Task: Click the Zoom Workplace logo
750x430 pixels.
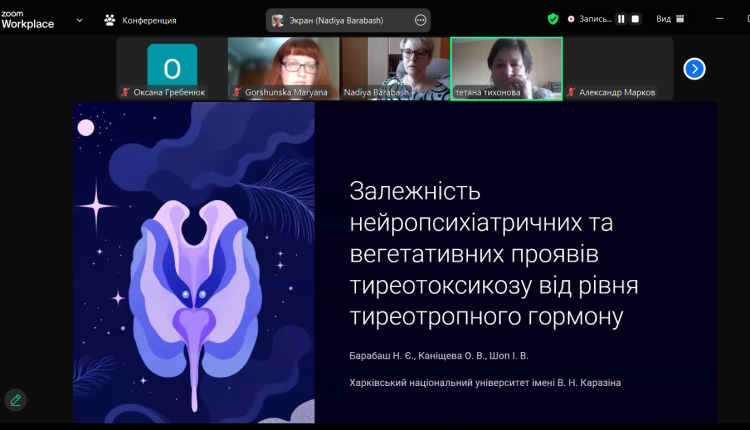Action: [27, 19]
